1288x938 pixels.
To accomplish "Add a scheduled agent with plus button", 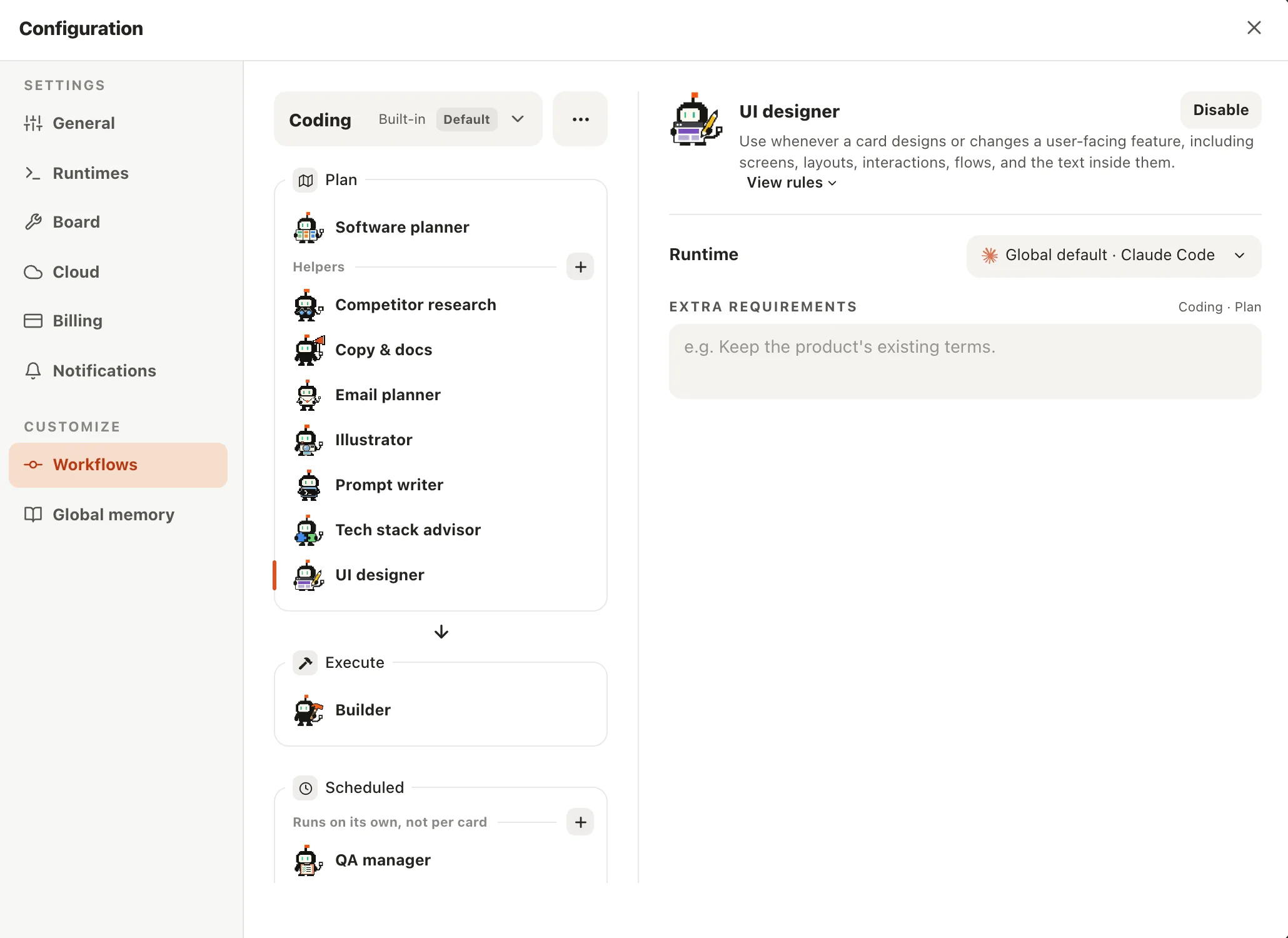I will pyautogui.click(x=580, y=822).
